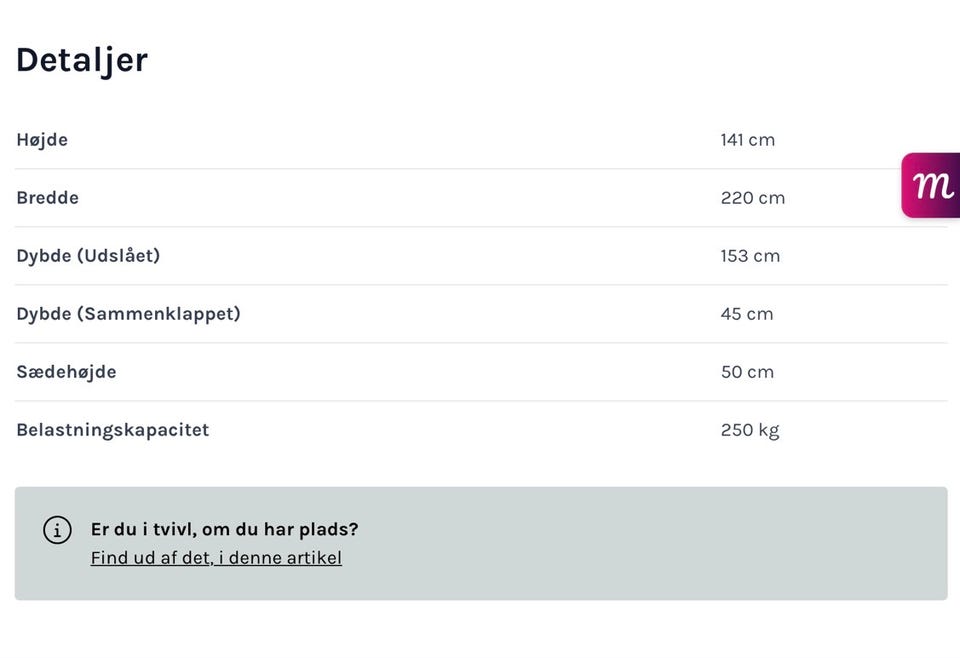
Task: Select the Dybde (Udslået) label
Action: [88, 256]
